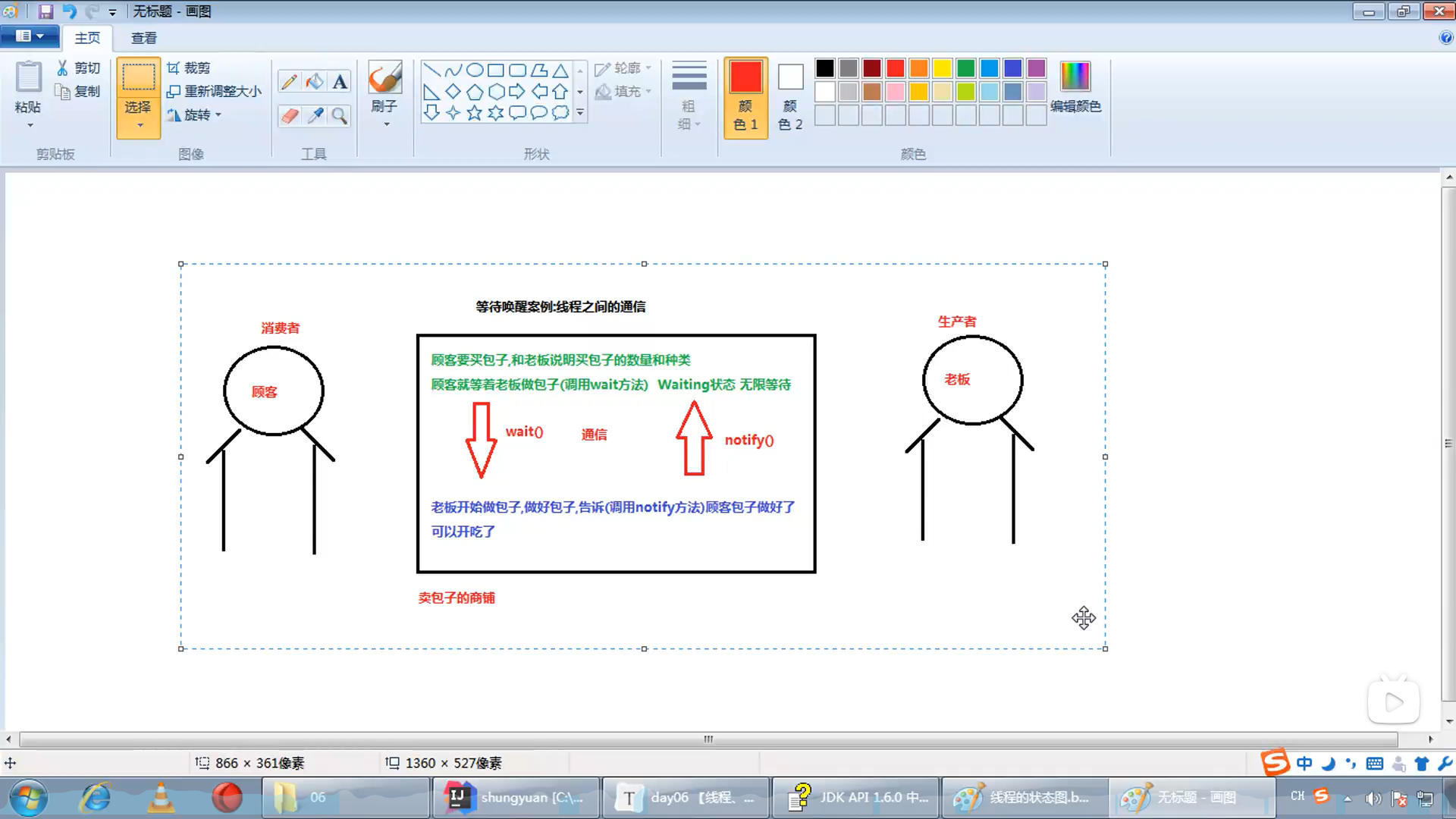Switch to the Home tab
Viewport: 1456px width, 819px height.
click(x=87, y=38)
